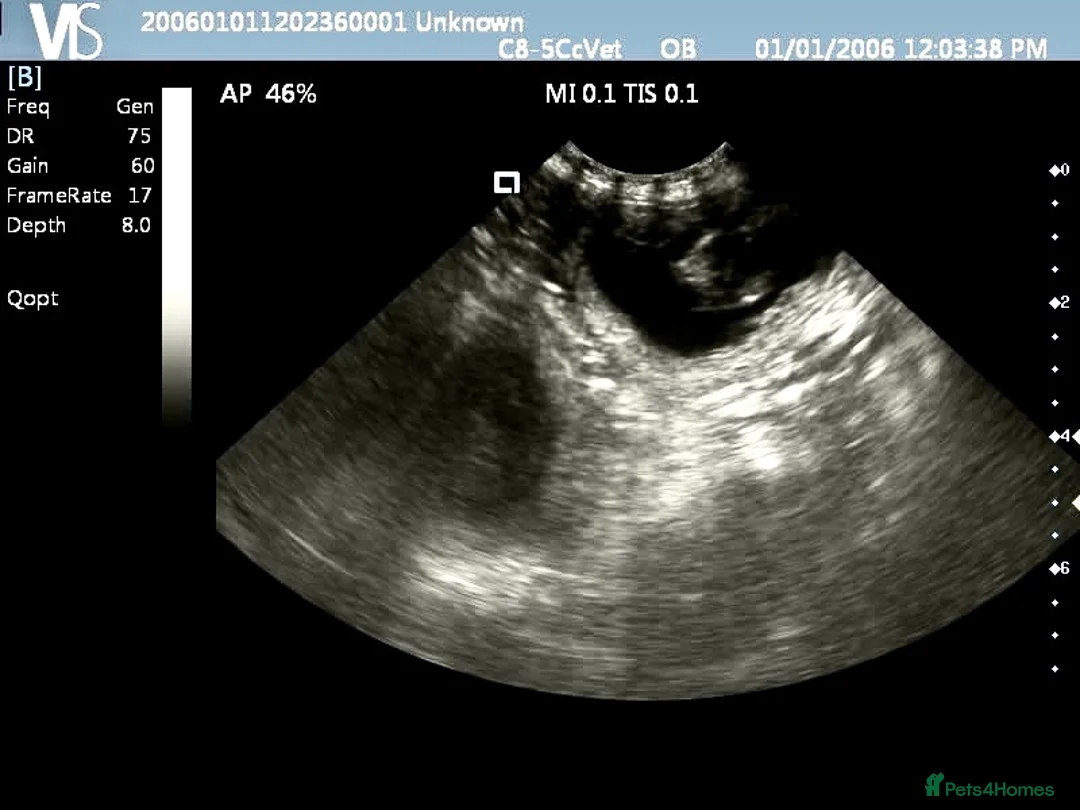
Task: Click the Qopt setting label
Action: 33,298
